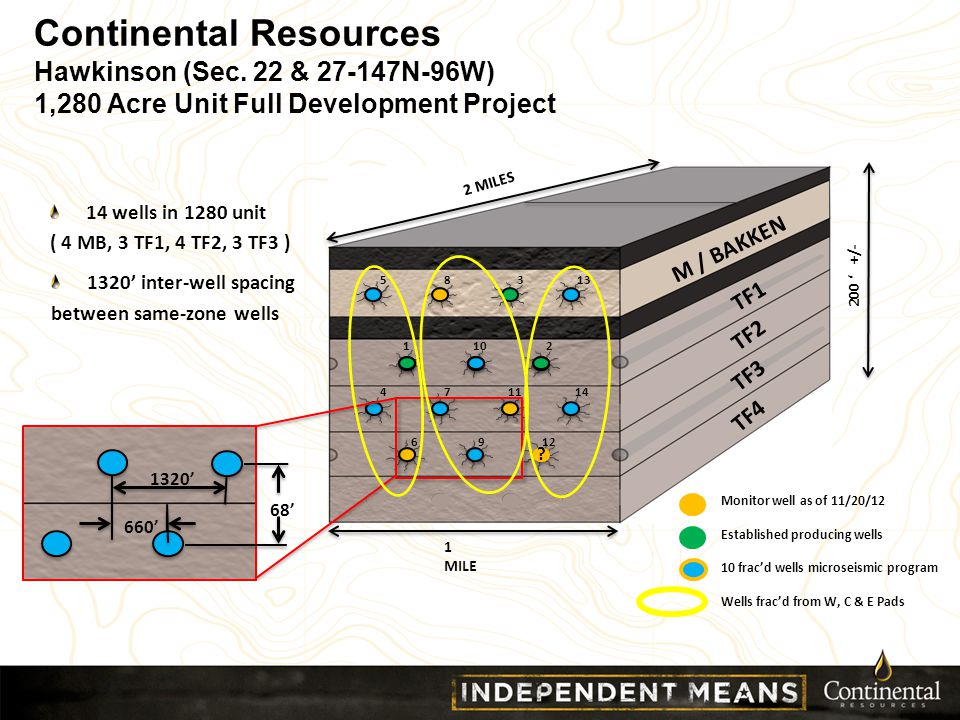Select orange monitor well number 6
This screenshot has height=720, width=960.
click(407, 454)
